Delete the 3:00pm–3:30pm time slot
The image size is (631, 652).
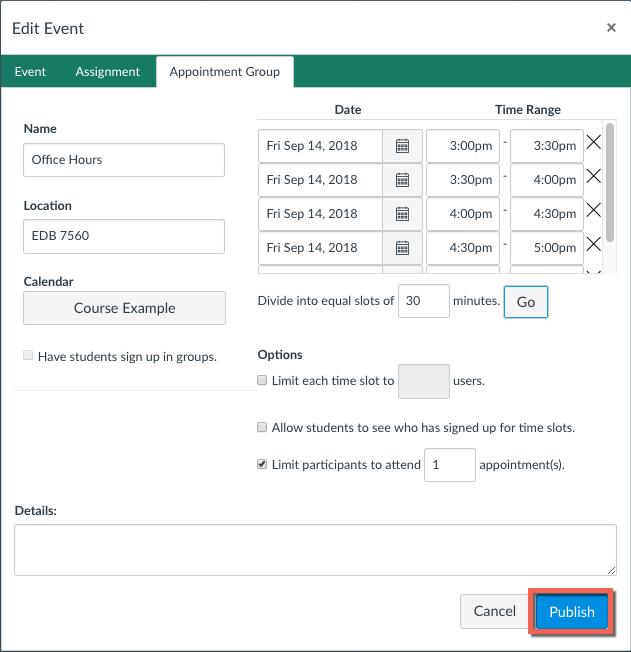[x=593, y=143]
